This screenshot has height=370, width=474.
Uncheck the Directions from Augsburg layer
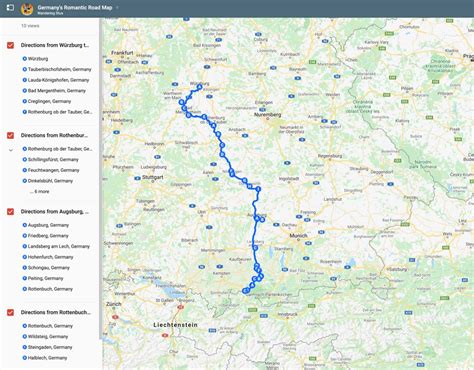coord(11,212)
